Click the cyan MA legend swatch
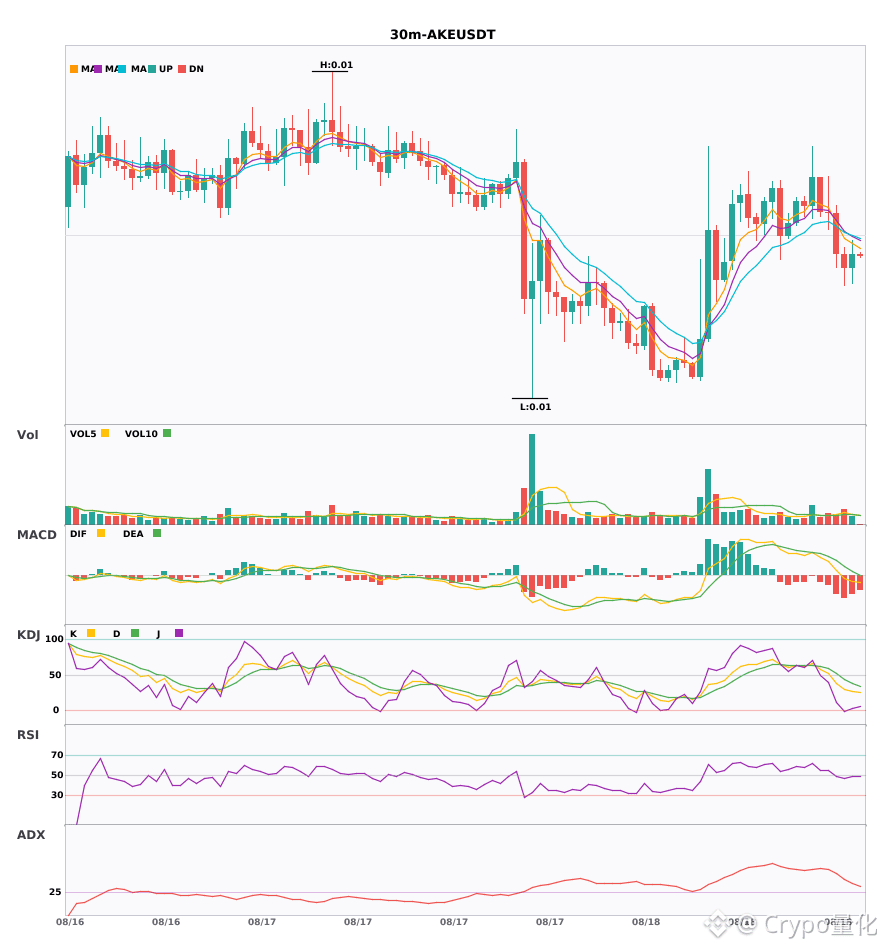 click(122, 69)
